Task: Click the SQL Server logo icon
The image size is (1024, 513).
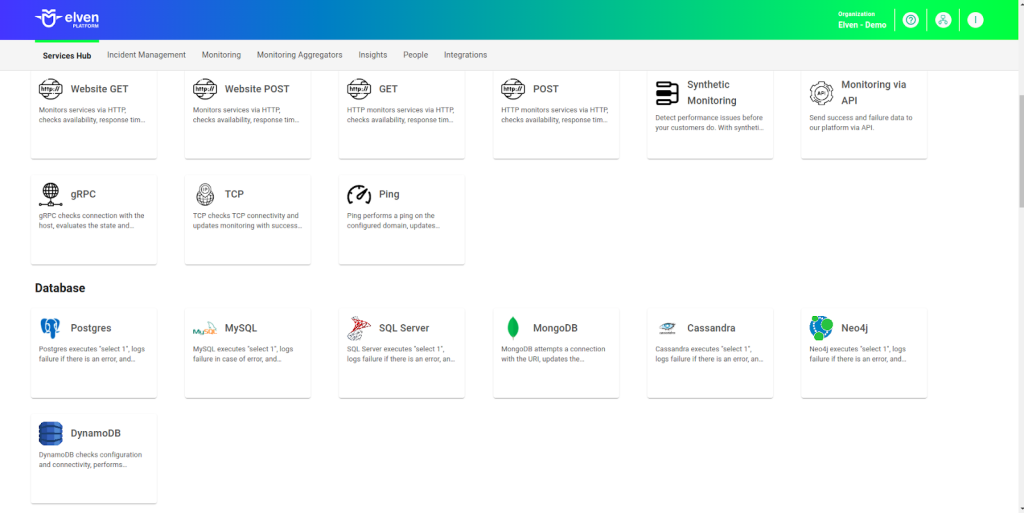Action: click(x=359, y=328)
